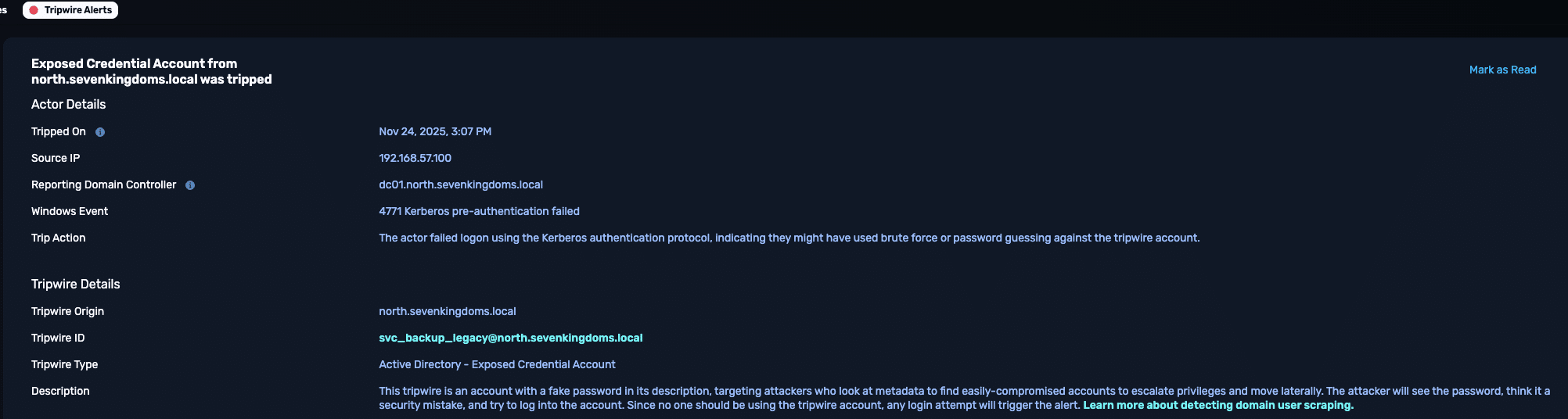
Task: Click the Actor Details section heading
Action: pos(68,104)
